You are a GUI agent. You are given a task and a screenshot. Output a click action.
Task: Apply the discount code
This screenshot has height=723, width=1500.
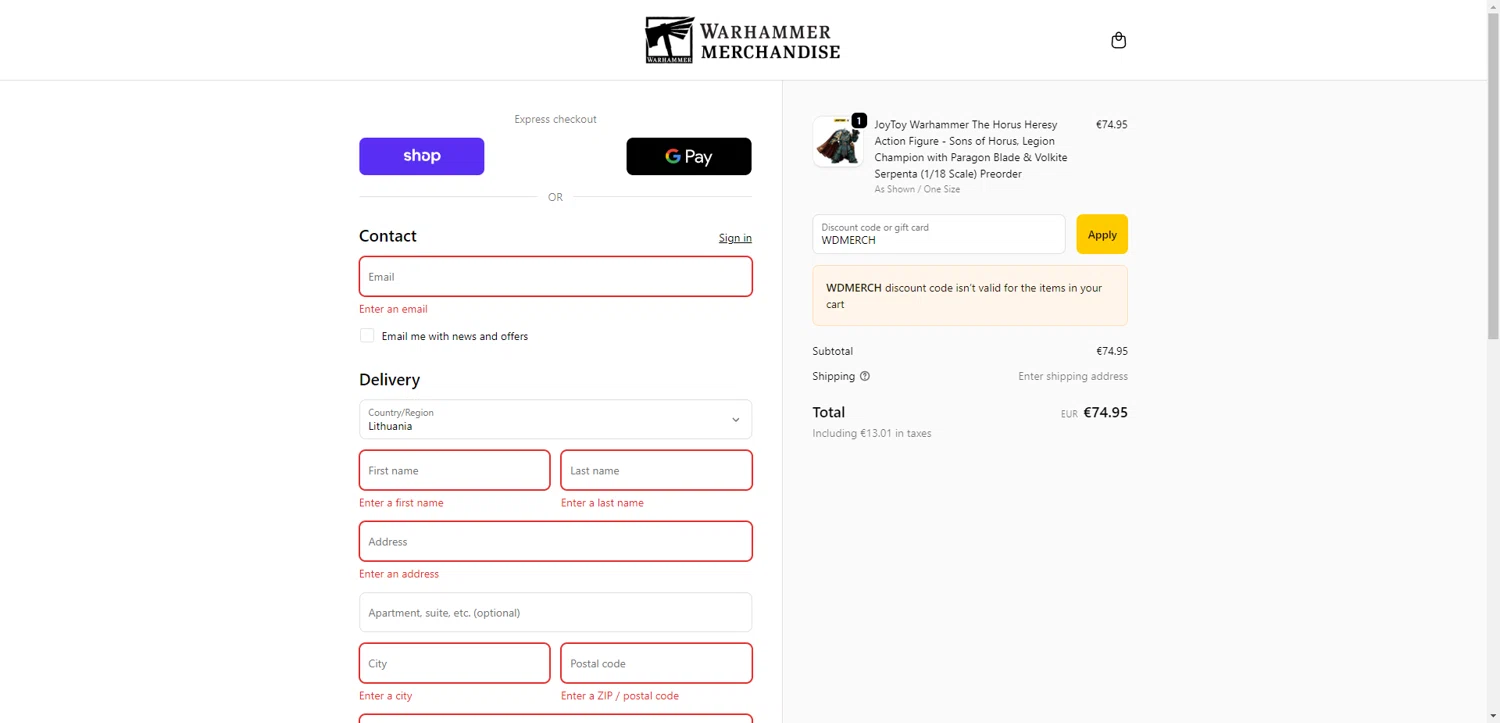[x=1102, y=234]
